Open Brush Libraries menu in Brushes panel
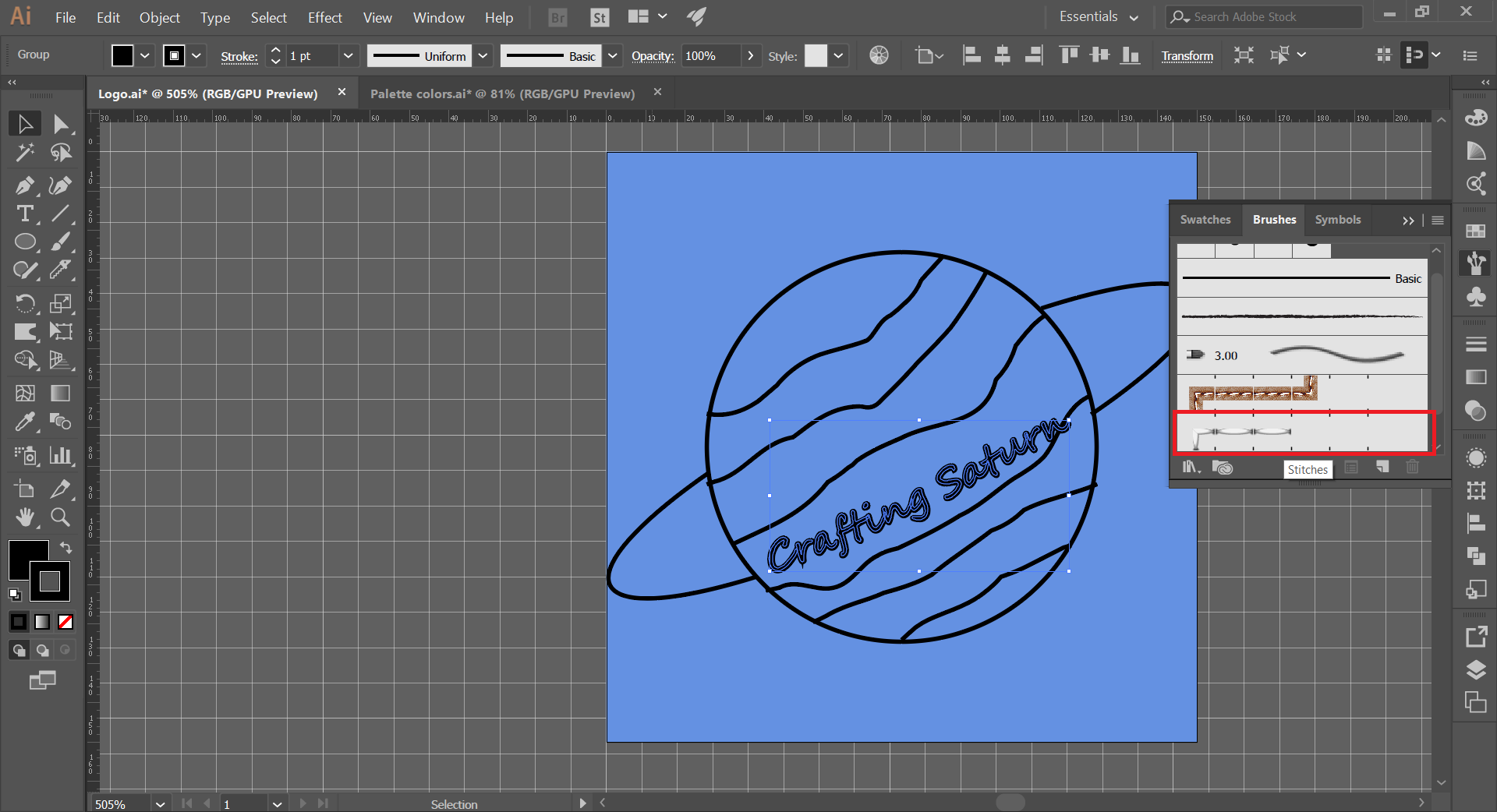Image resolution: width=1497 pixels, height=812 pixels. click(1191, 468)
